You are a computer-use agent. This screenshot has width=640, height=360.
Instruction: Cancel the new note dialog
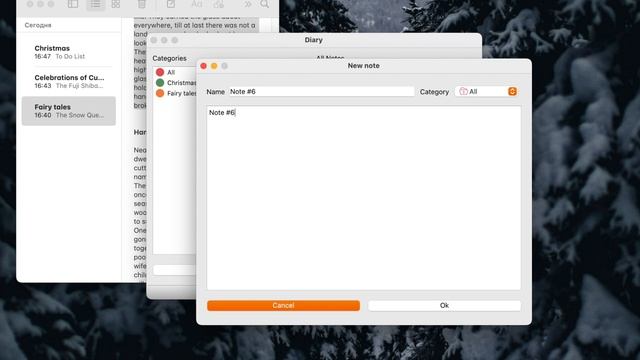tap(283, 305)
